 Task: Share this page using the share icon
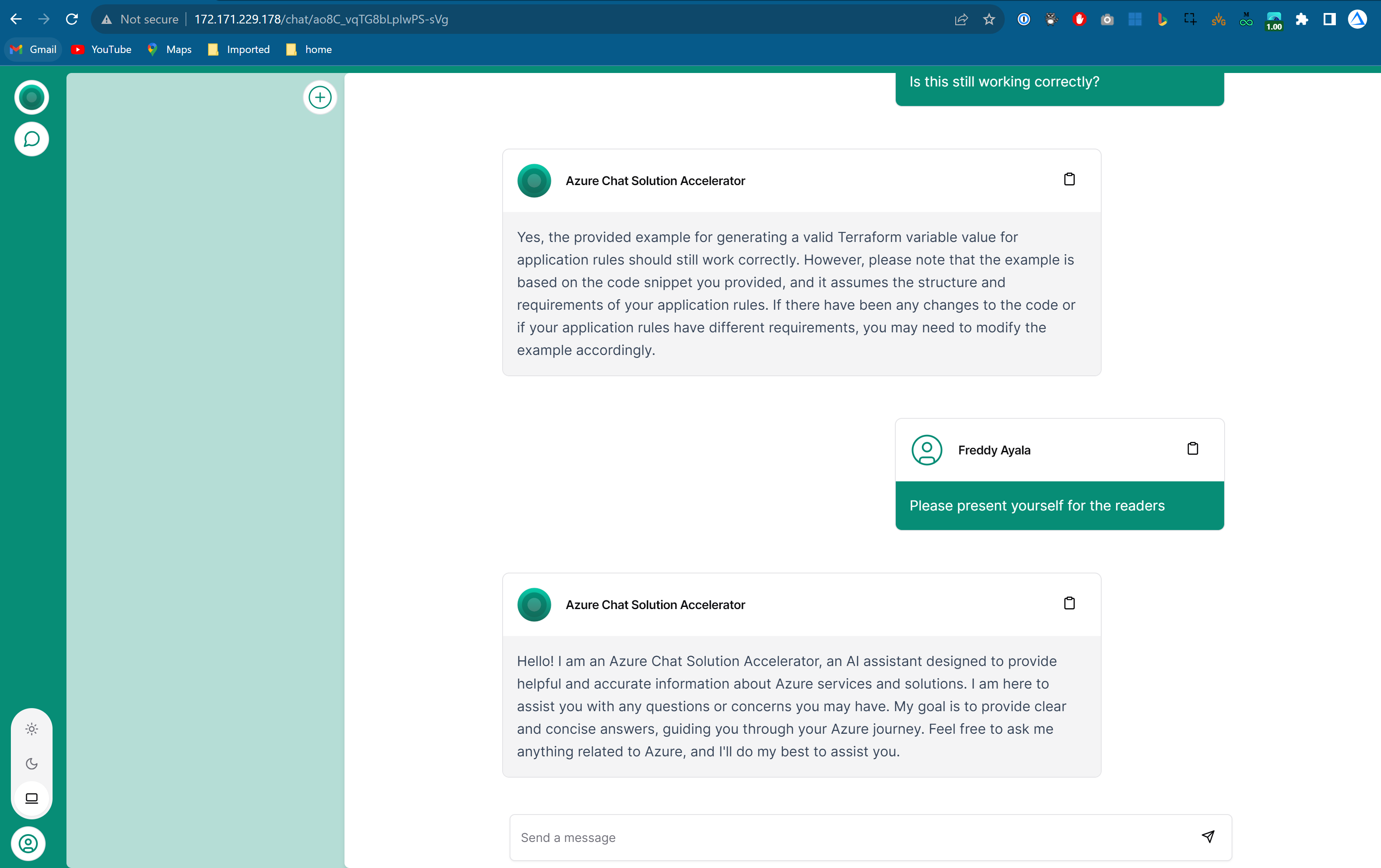coord(960,20)
